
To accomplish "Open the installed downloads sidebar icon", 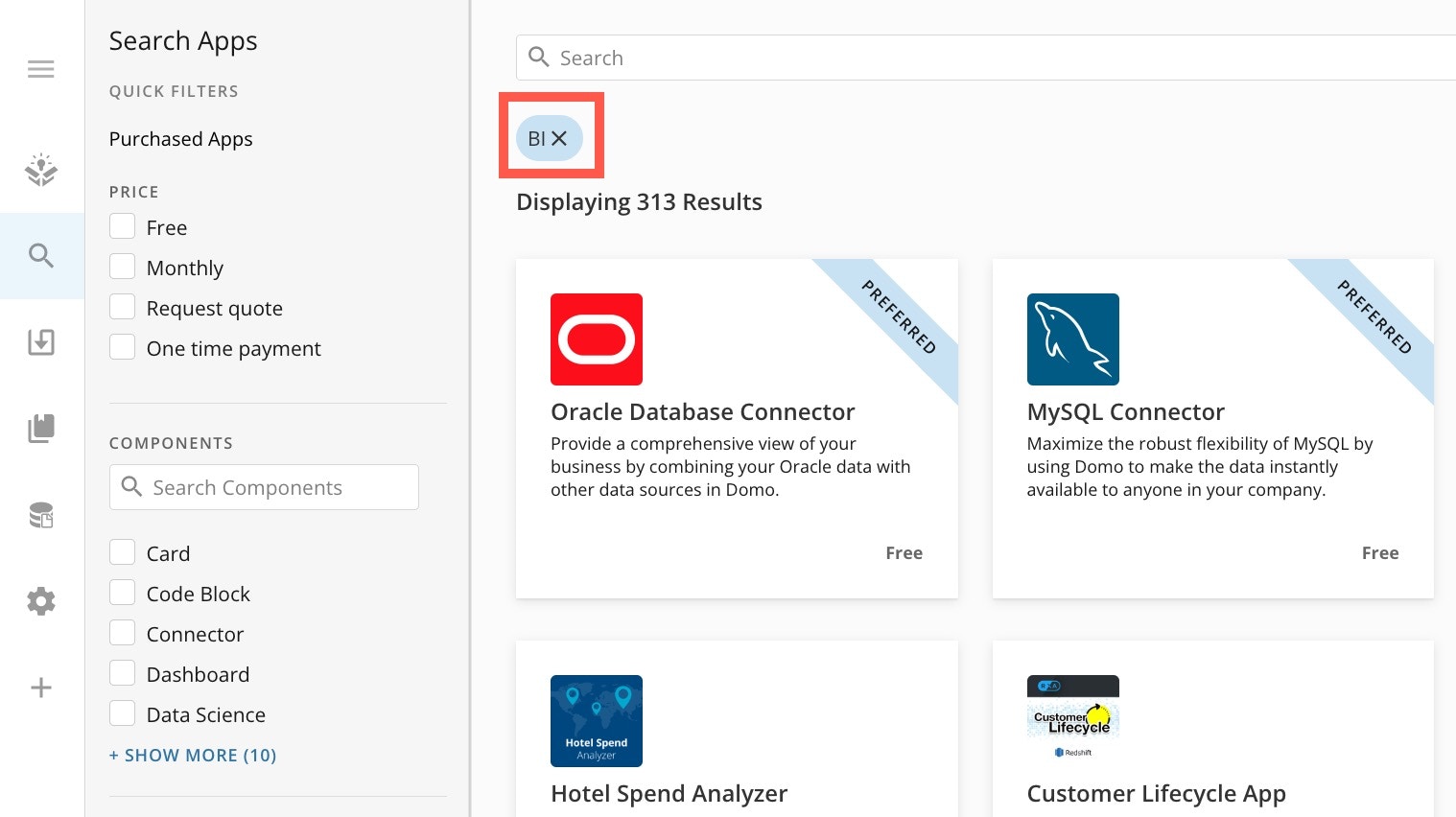I will pos(41,342).
